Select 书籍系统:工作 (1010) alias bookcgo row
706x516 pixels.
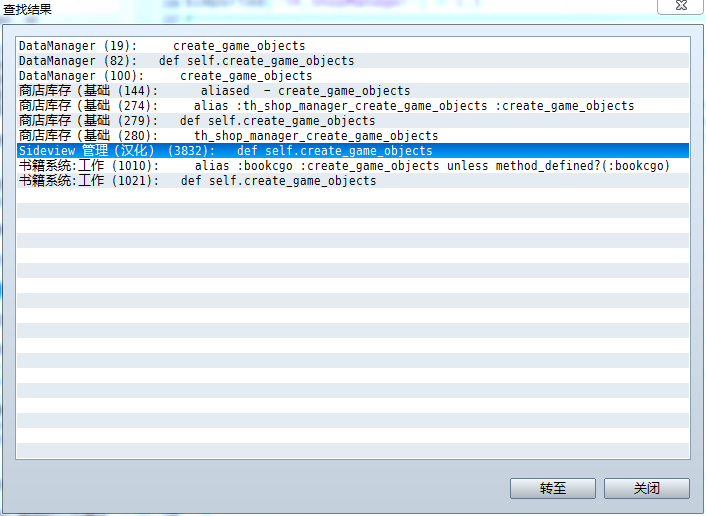pyautogui.click(x=353, y=166)
